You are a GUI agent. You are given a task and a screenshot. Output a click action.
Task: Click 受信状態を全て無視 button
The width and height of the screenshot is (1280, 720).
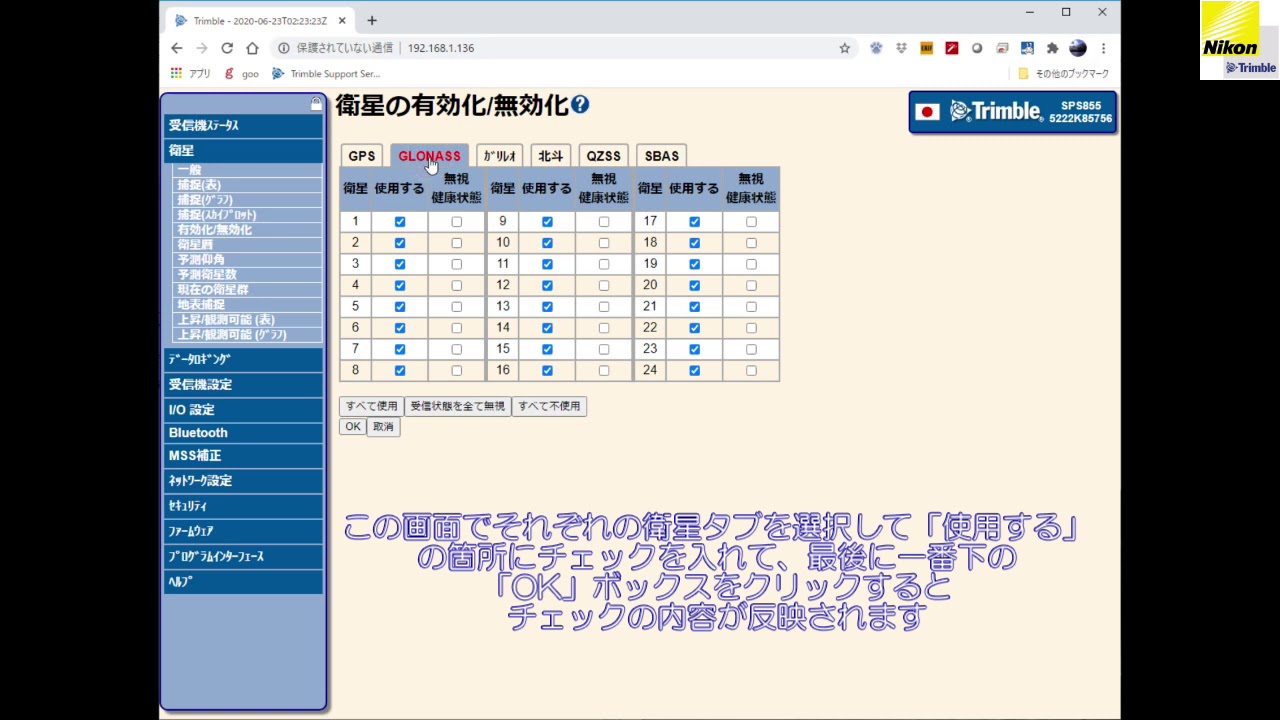458,406
